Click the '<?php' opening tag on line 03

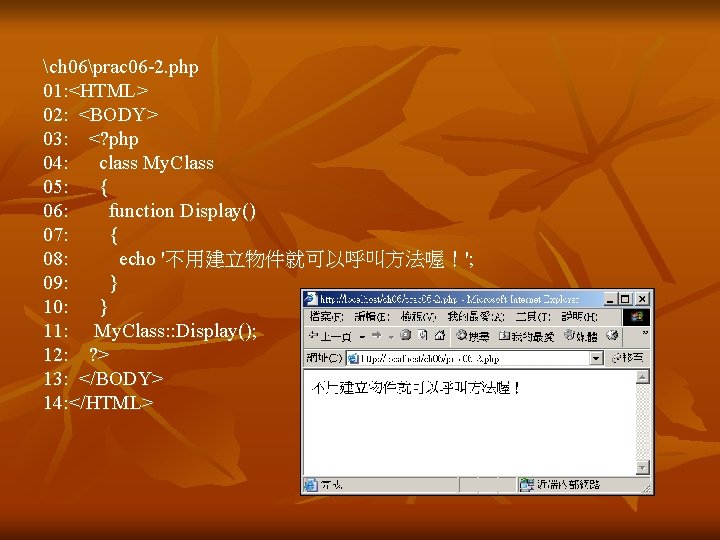113,139
